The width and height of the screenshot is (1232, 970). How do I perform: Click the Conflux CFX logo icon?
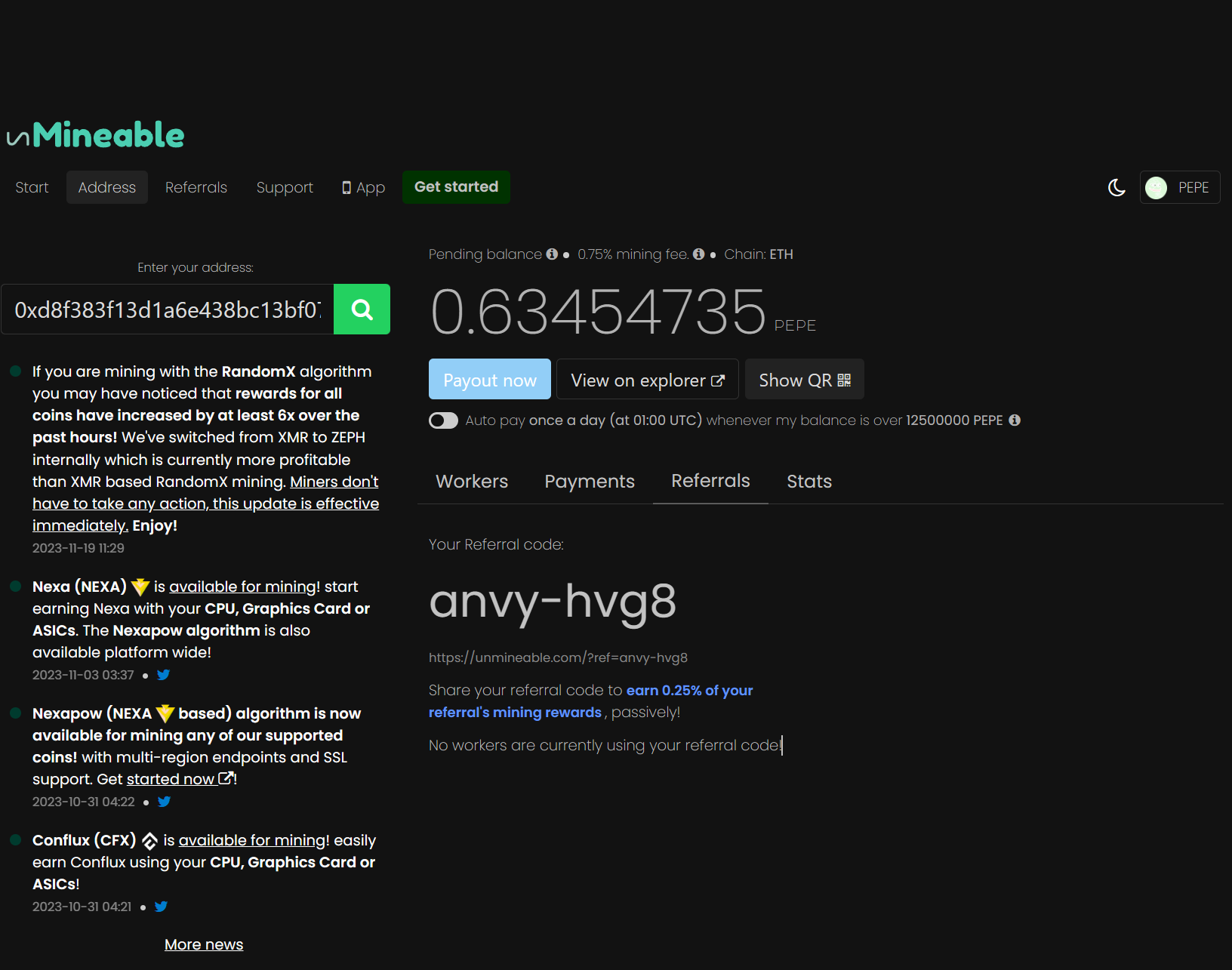[x=149, y=841]
